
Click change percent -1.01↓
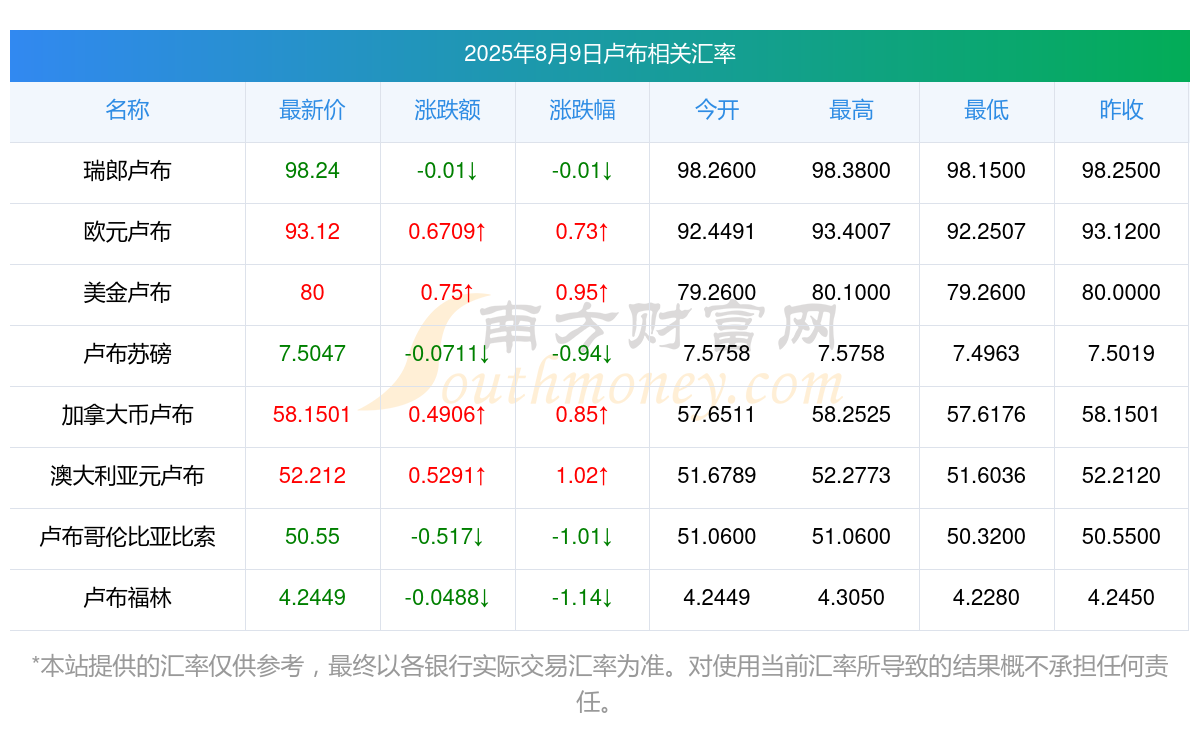582,537
